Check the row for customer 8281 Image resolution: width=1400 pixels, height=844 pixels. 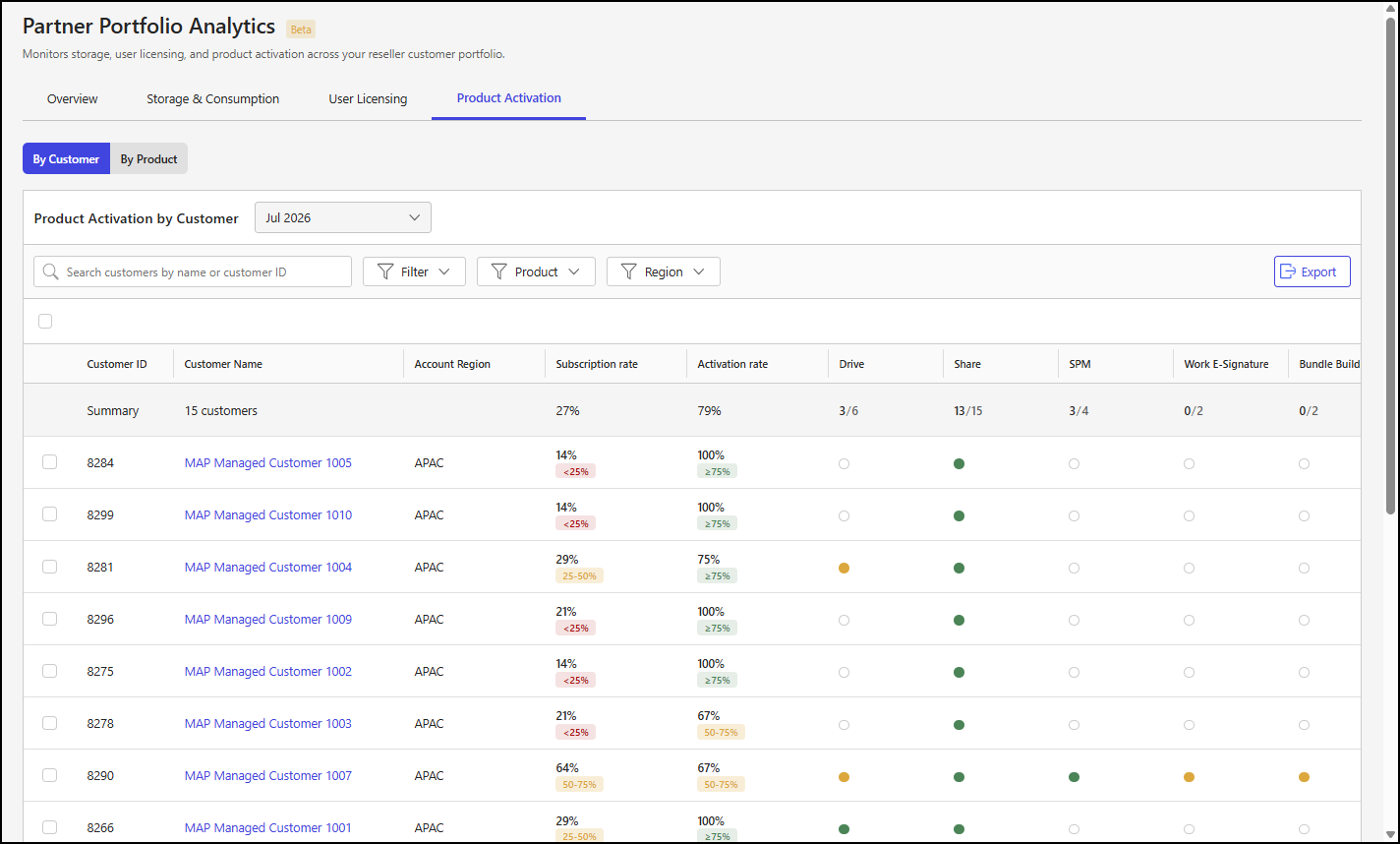[49, 567]
